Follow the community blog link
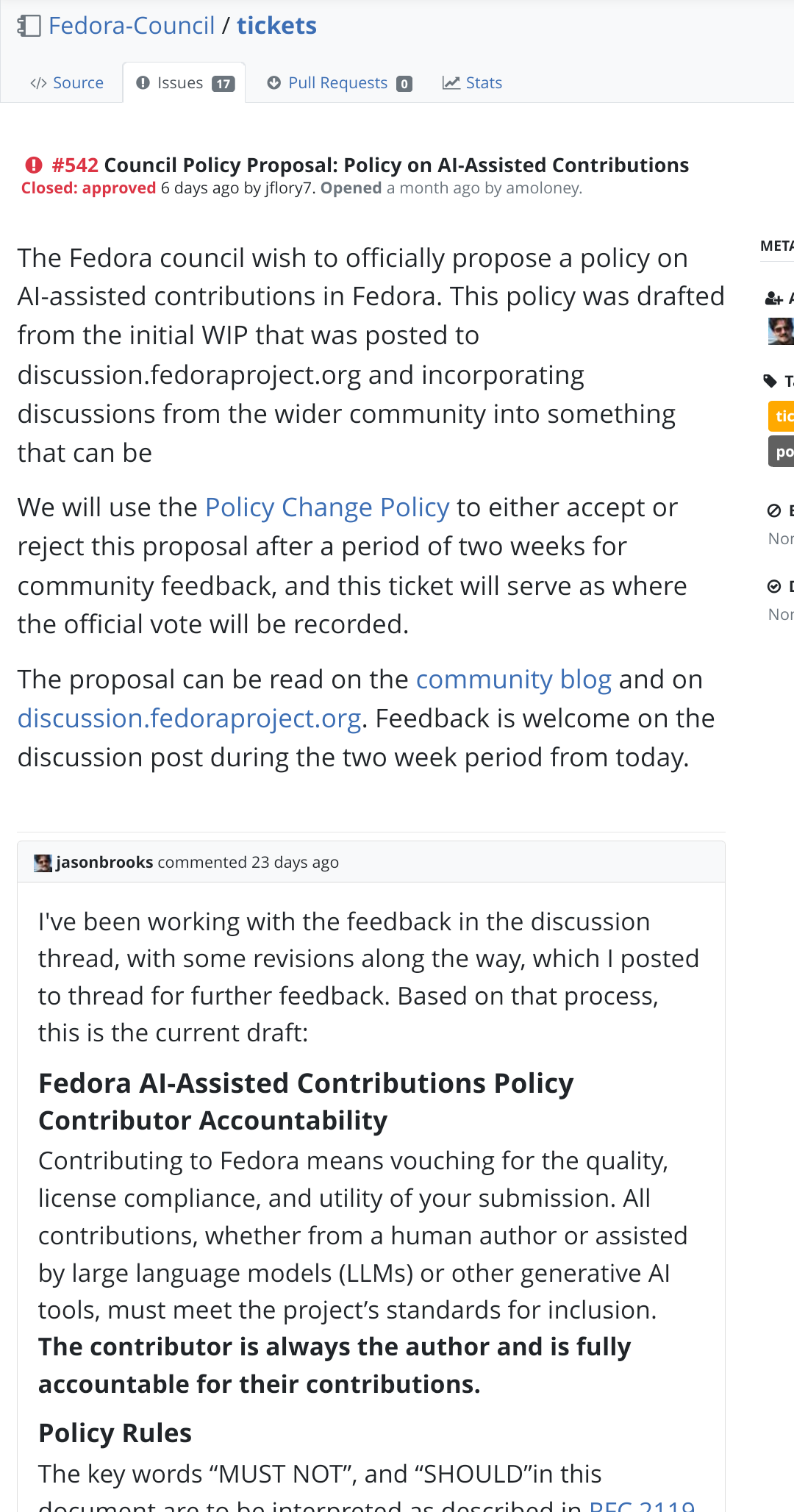This screenshot has height=1512, width=794. pyautogui.click(x=513, y=680)
